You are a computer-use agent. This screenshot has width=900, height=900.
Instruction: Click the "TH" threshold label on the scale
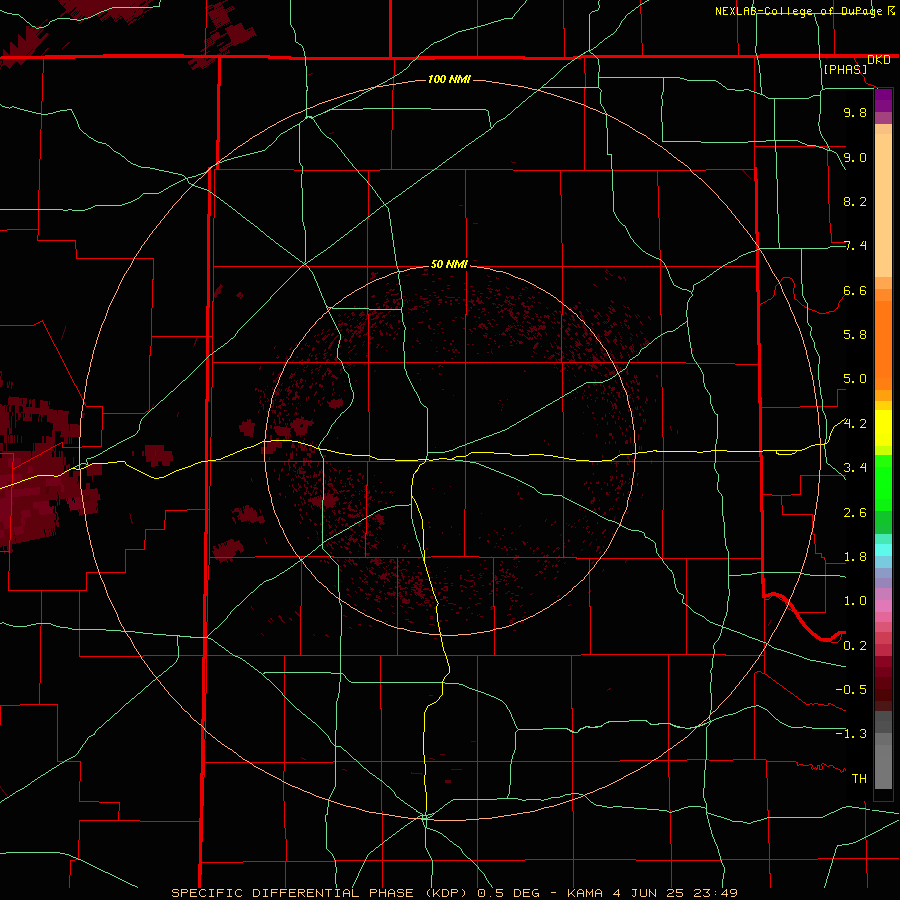click(859, 779)
